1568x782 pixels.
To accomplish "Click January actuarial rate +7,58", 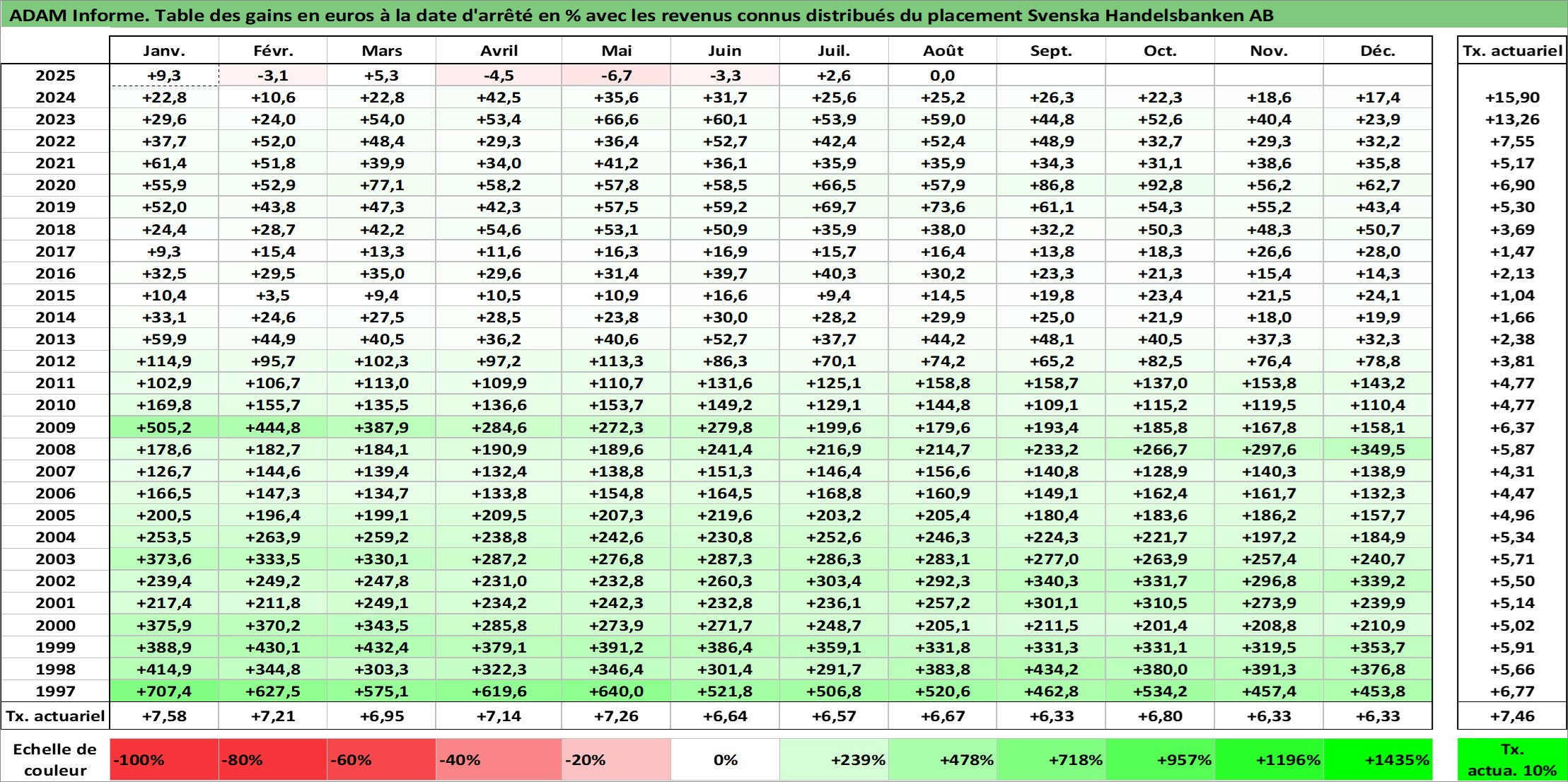I will (164, 716).
